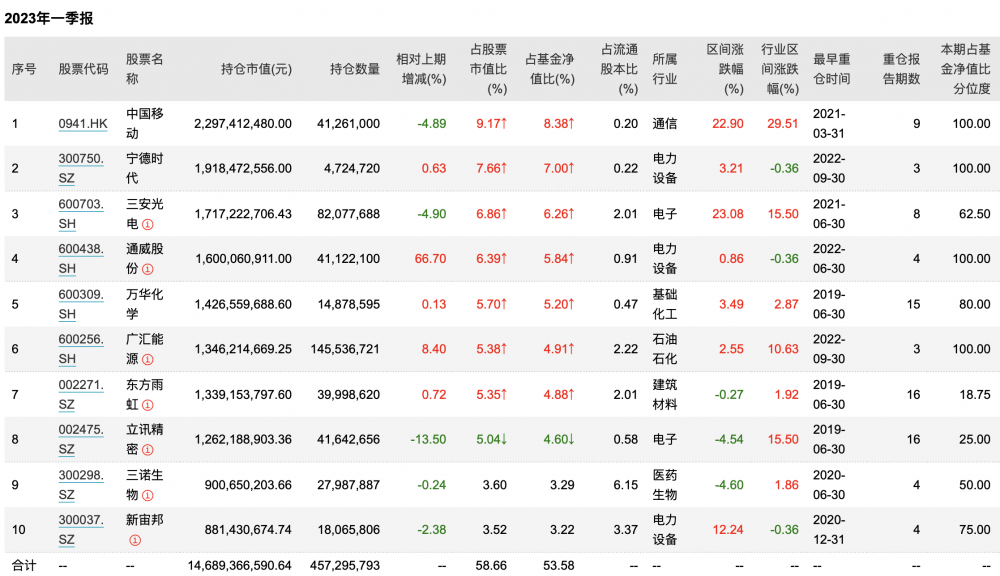1000x576 pixels.
Task: Click industry cell 石油石化
Action: coord(665,349)
